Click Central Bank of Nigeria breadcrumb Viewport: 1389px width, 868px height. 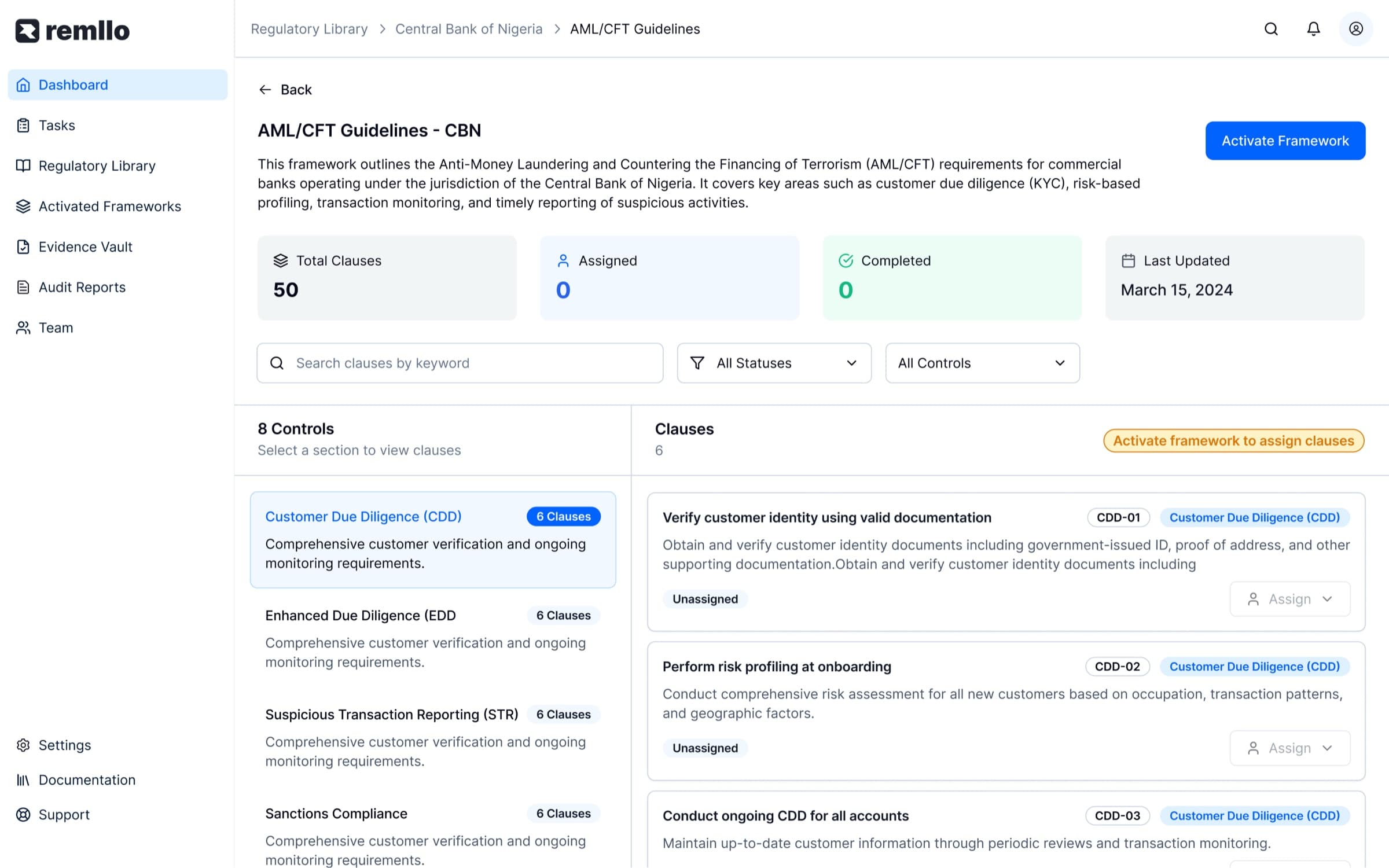[469, 29]
